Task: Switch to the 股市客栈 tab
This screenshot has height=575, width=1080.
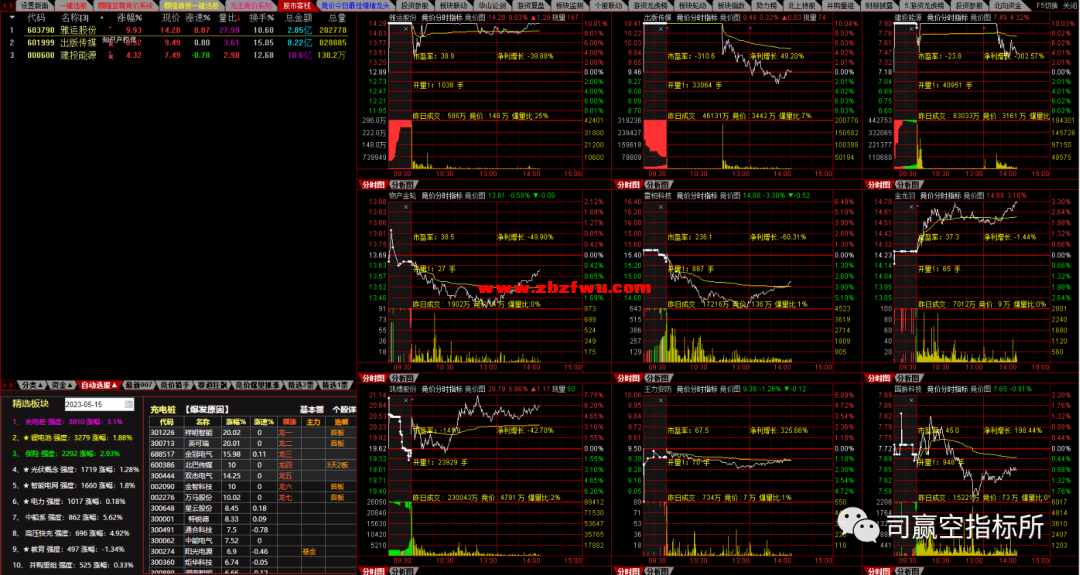Action: (298, 5)
